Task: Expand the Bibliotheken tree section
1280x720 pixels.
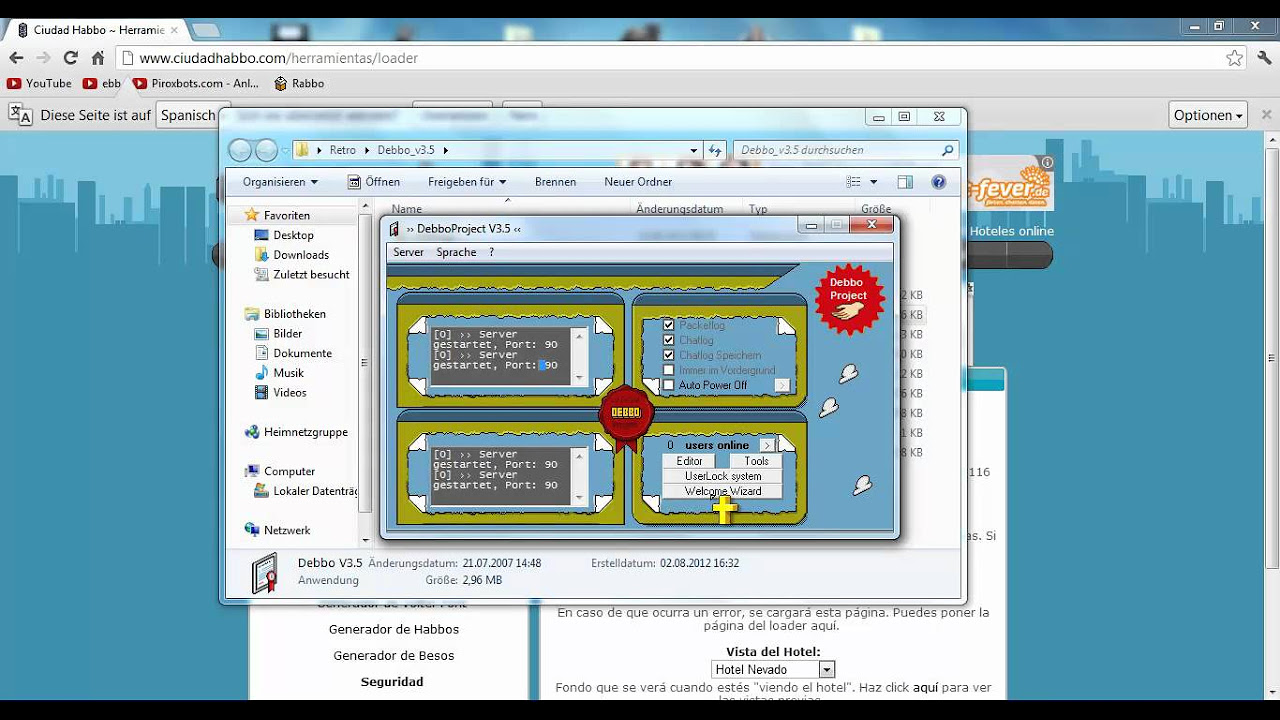Action: (235, 314)
